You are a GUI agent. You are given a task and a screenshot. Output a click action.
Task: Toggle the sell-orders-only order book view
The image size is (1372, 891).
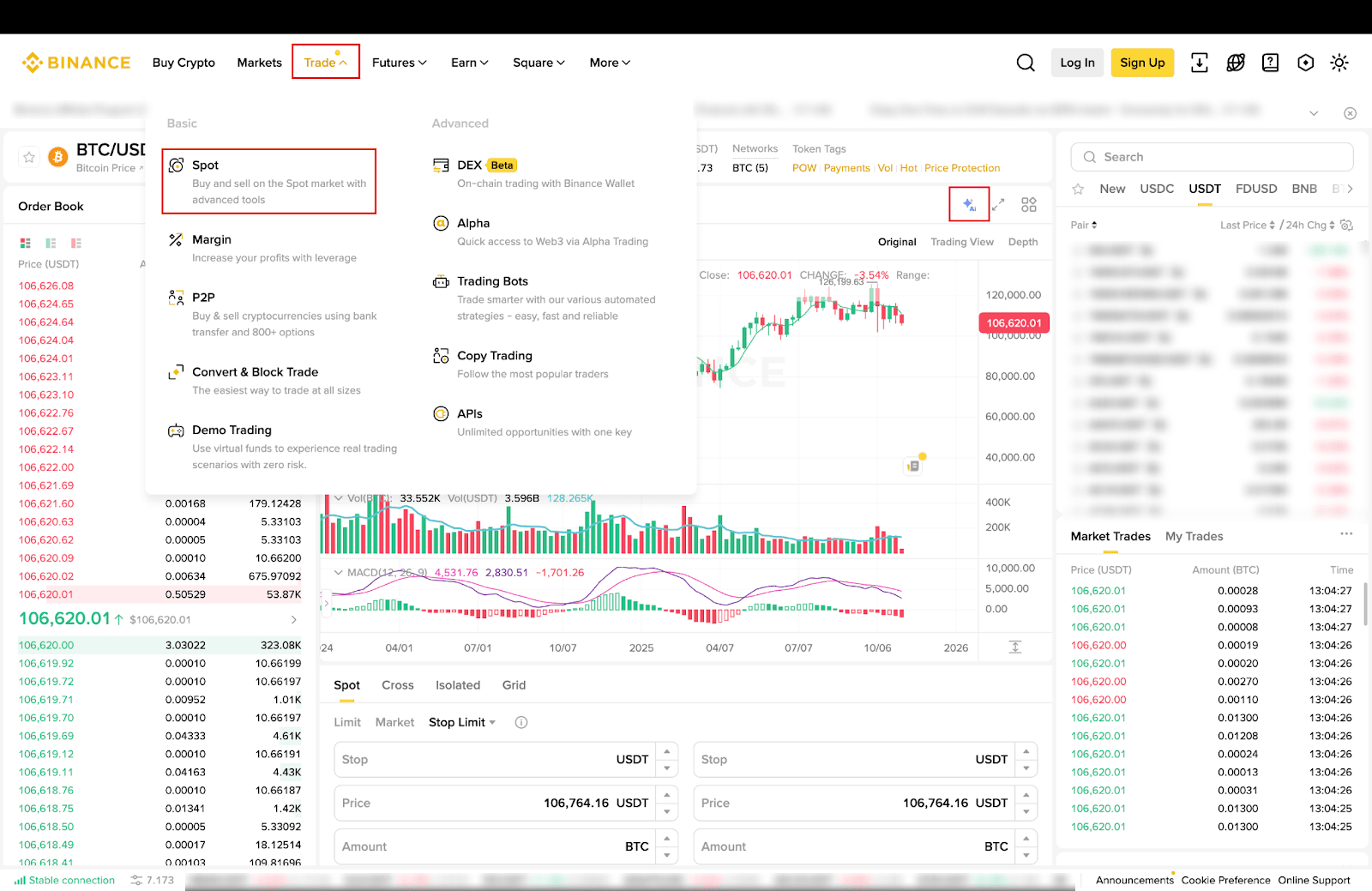pyautogui.click(x=75, y=243)
